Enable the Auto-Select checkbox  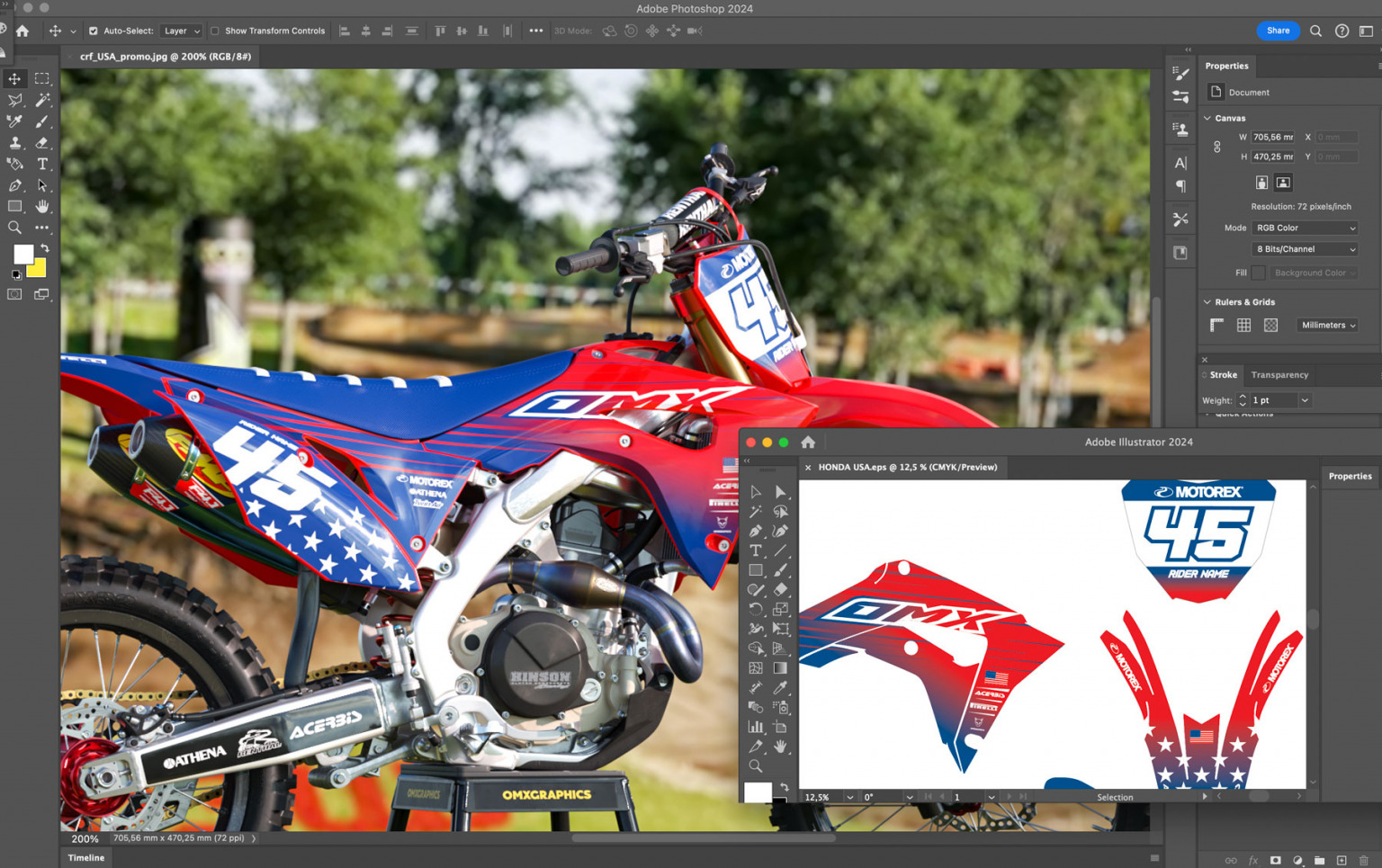click(x=93, y=30)
